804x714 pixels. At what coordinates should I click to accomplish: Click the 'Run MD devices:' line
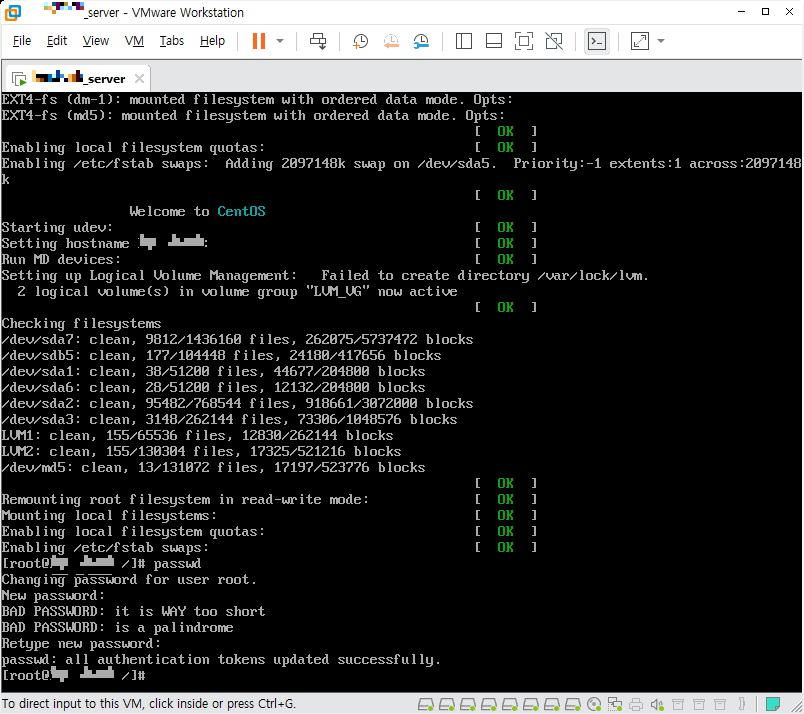tap(61, 260)
